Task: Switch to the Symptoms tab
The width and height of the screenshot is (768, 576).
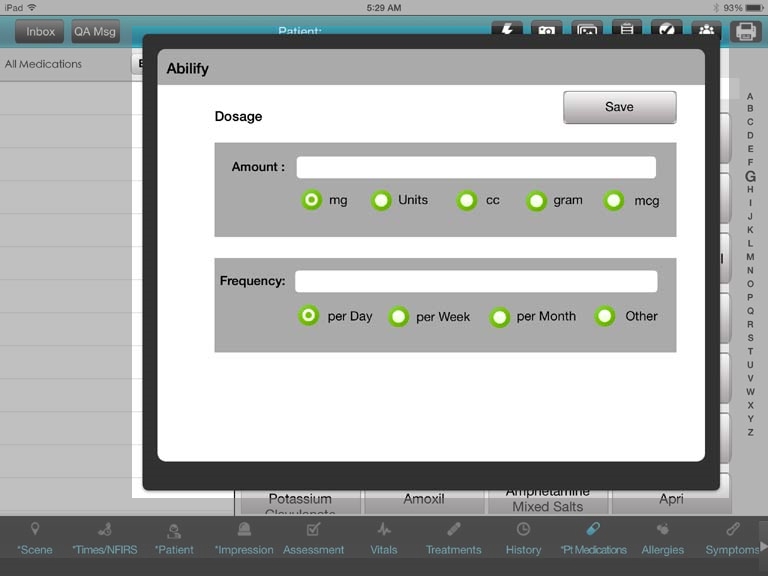Action: [732, 539]
